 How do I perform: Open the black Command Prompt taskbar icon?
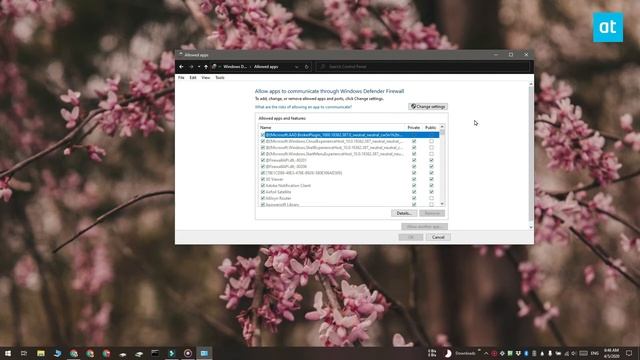(x=155, y=353)
